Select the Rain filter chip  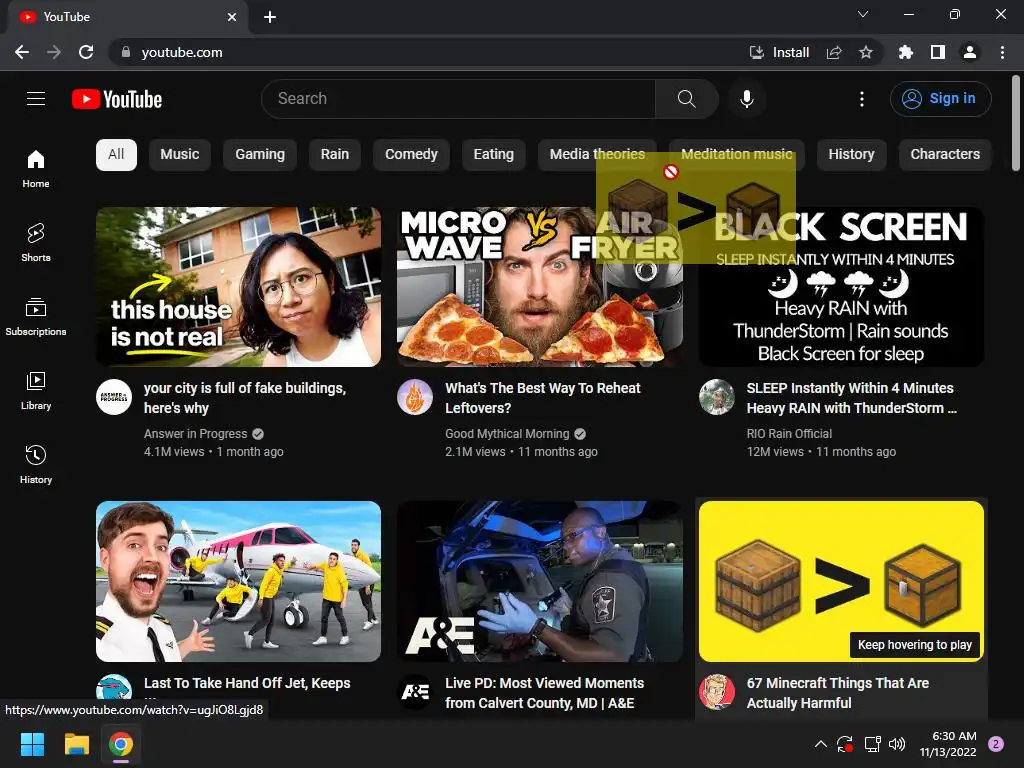[x=334, y=155]
